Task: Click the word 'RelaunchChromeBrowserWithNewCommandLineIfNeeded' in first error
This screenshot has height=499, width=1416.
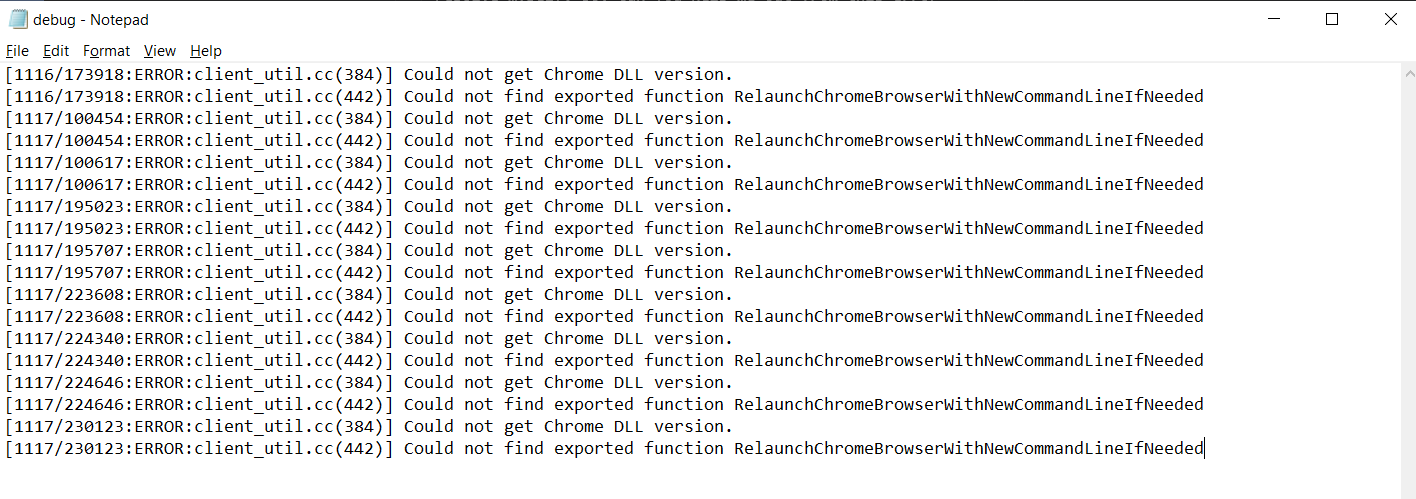Action: 969,96
